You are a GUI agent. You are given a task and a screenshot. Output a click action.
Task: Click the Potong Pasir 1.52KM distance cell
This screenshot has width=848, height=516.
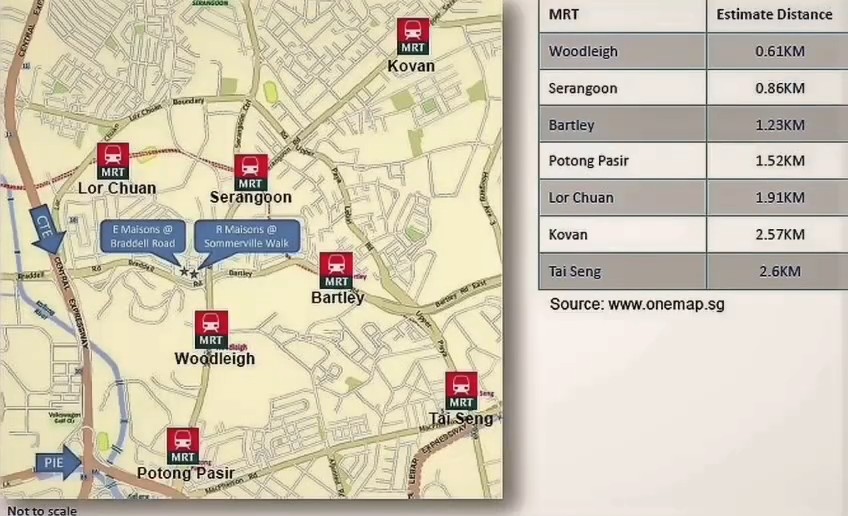pos(775,161)
